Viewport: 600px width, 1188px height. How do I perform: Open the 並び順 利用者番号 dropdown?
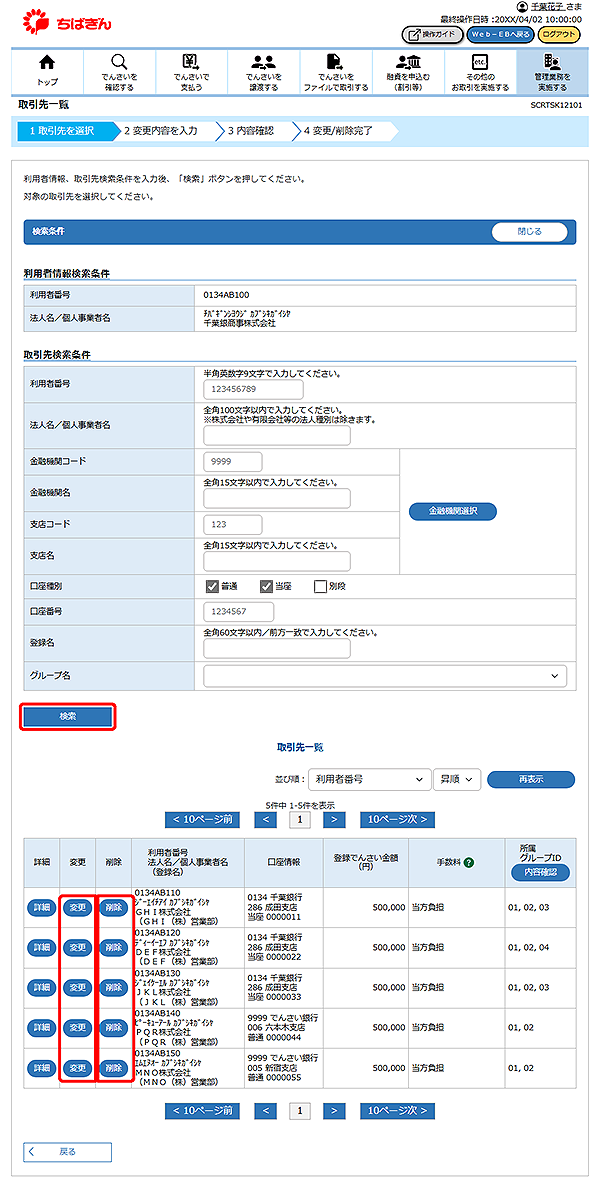pyautogui.click(x=369, y=779)
